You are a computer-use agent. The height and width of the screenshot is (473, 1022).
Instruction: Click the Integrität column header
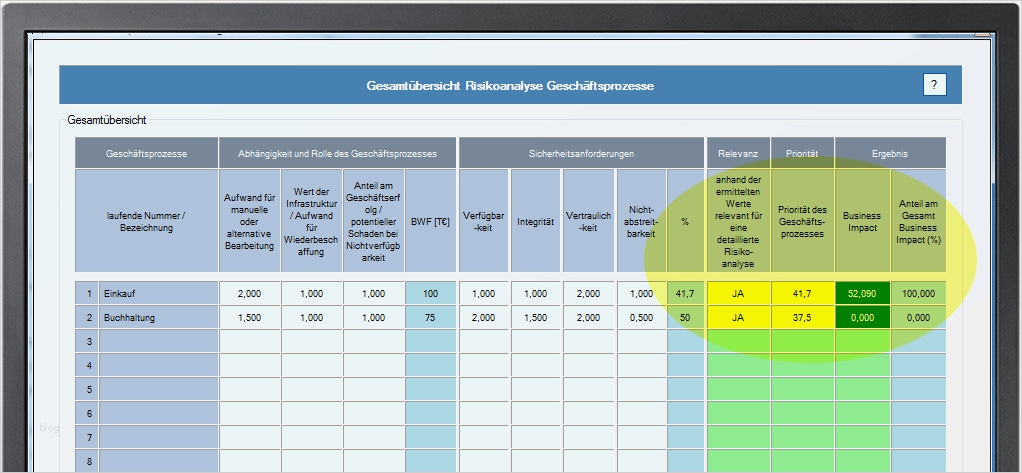pyautogui.click(x=536, y=221)
